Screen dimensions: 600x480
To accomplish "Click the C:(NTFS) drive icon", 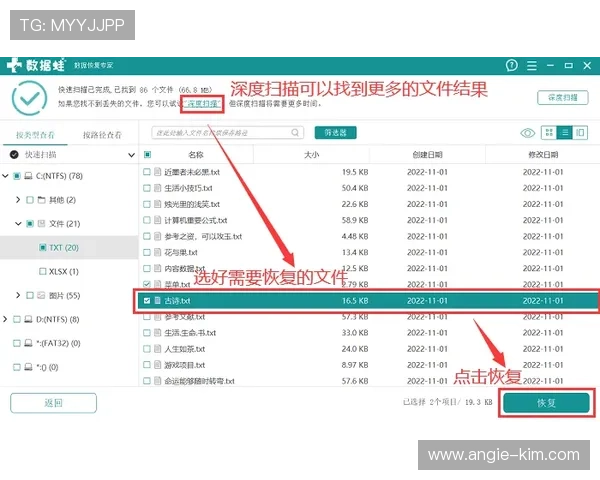I will click(28, 176).
